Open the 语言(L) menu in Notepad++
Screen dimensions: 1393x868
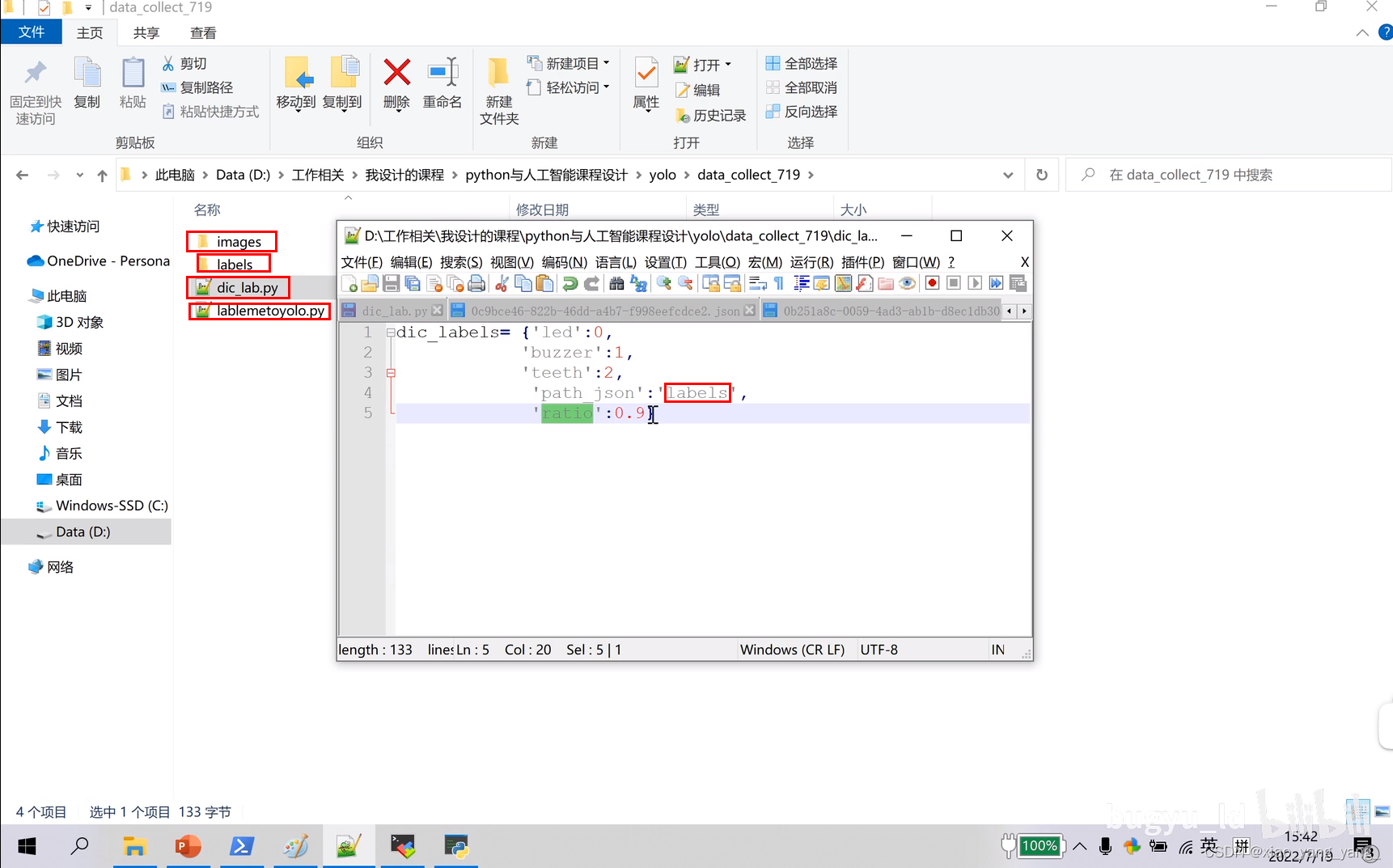pyautogui.click(x=616, y=261)
